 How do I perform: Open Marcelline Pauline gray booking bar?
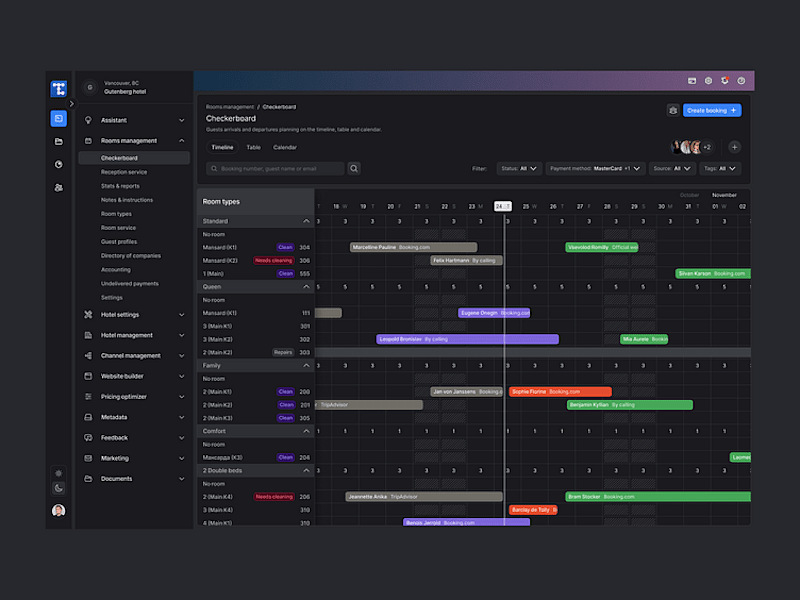pos(413,247)
